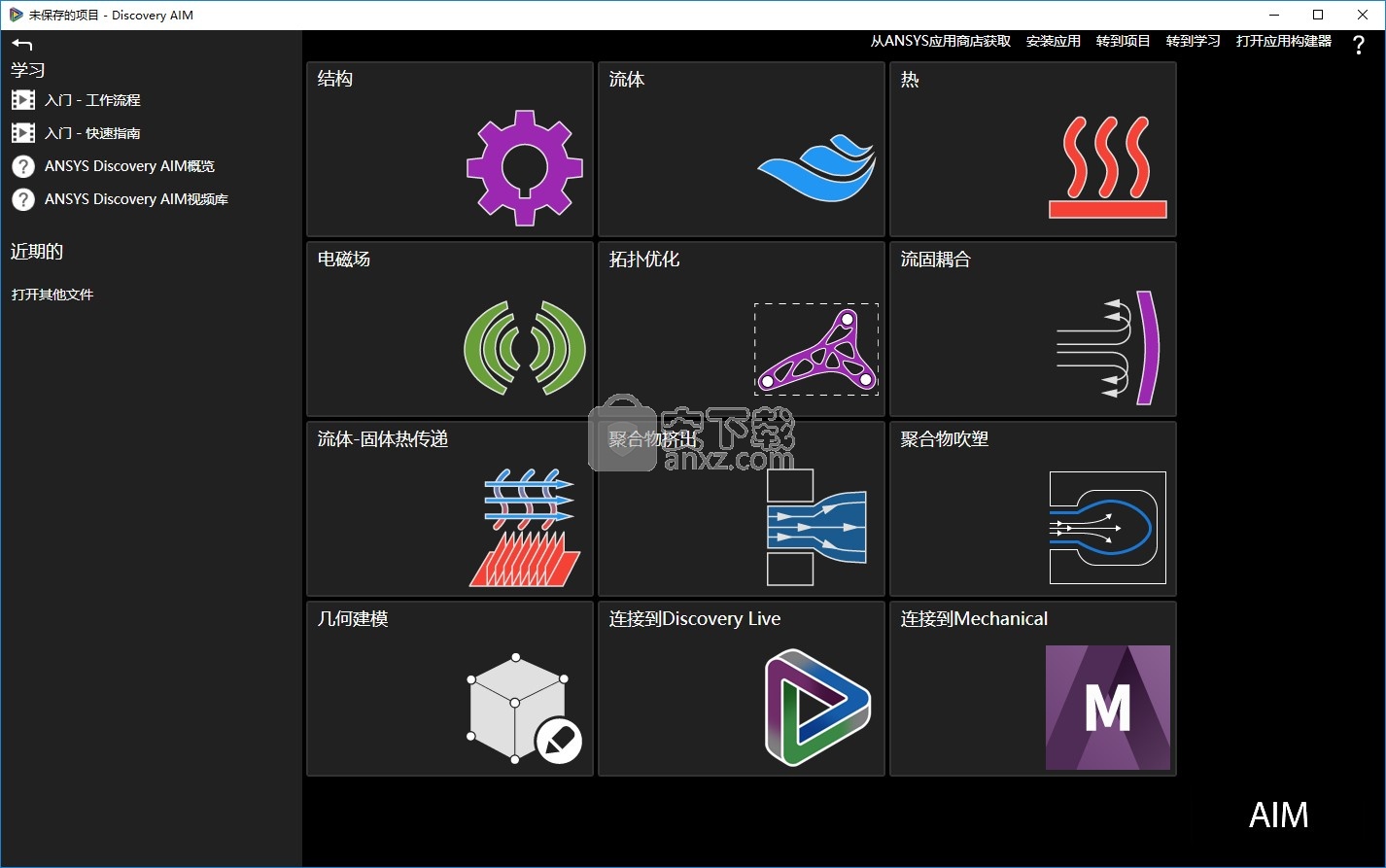
Task: Open the 安装应用 menu item
Action: tap(1054, 41)
